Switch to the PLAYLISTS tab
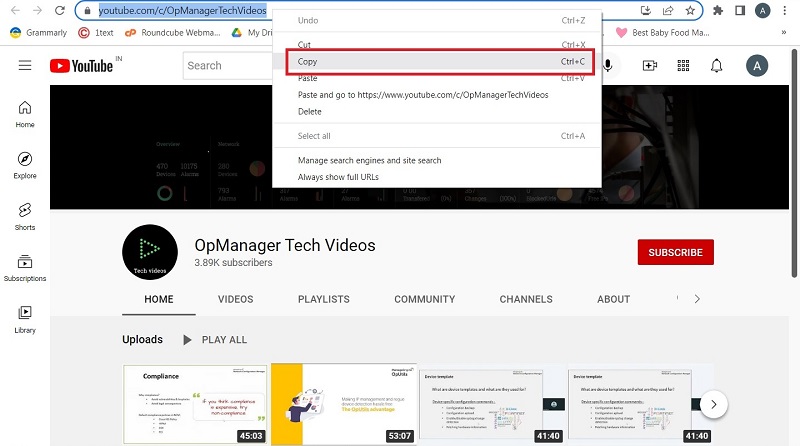The image size is (800, 446). 323,300
